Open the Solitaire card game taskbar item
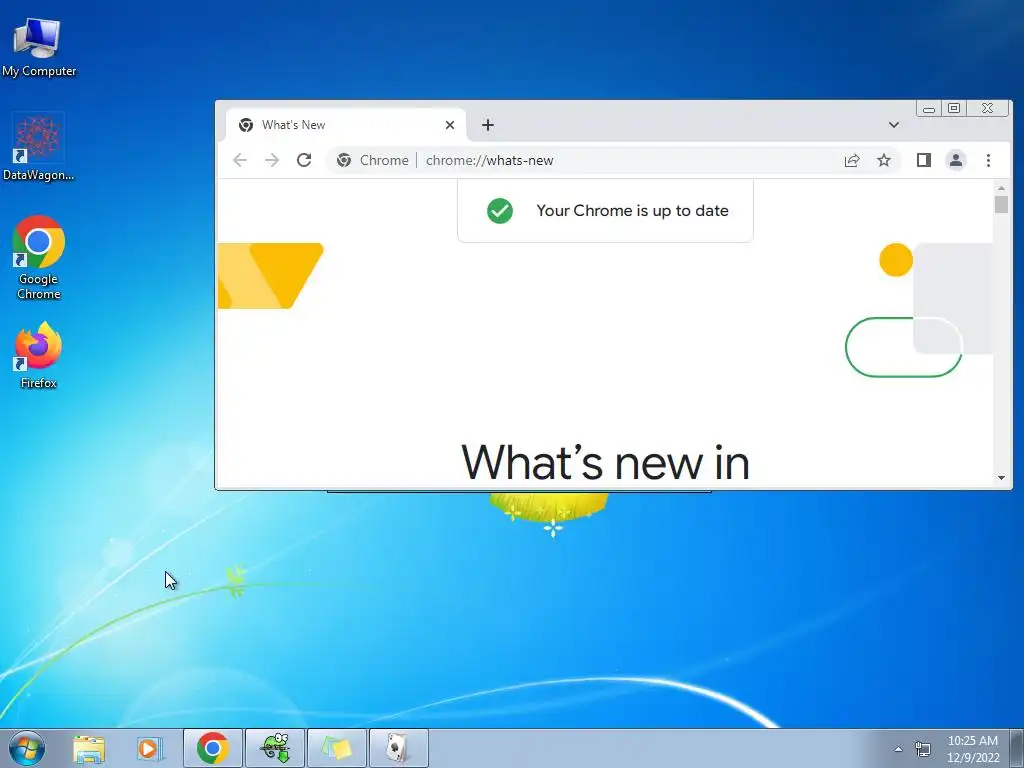 click(398, 748)
